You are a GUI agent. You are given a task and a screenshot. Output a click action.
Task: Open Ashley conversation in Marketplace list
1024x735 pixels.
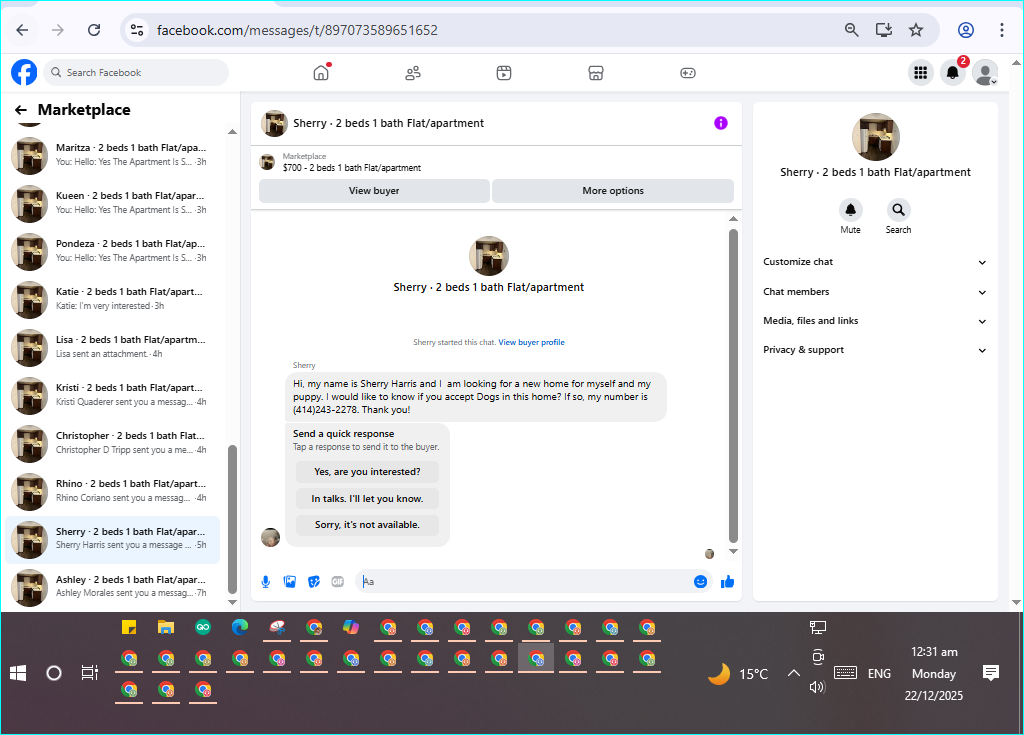coord(112,587)
